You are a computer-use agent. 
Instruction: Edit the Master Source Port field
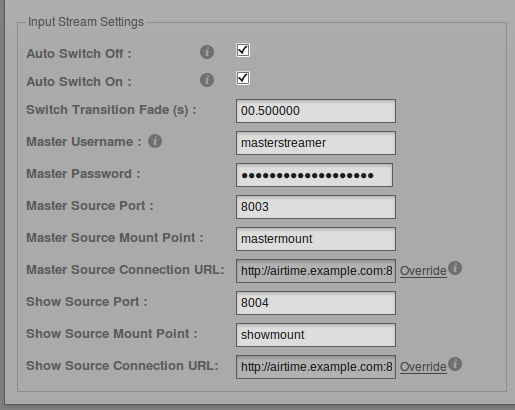point(316,207)
